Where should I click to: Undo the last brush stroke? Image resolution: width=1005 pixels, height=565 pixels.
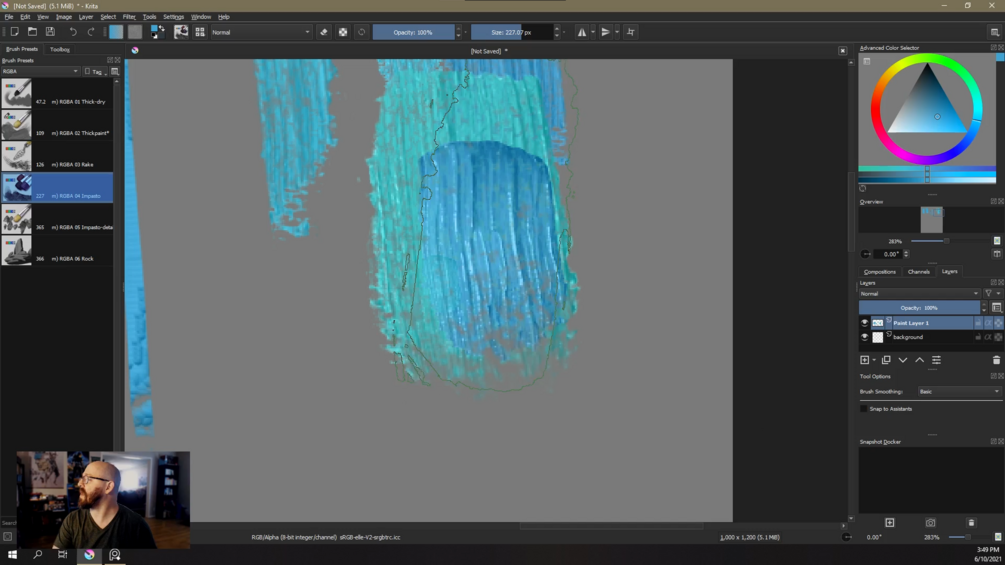(73, 32)
